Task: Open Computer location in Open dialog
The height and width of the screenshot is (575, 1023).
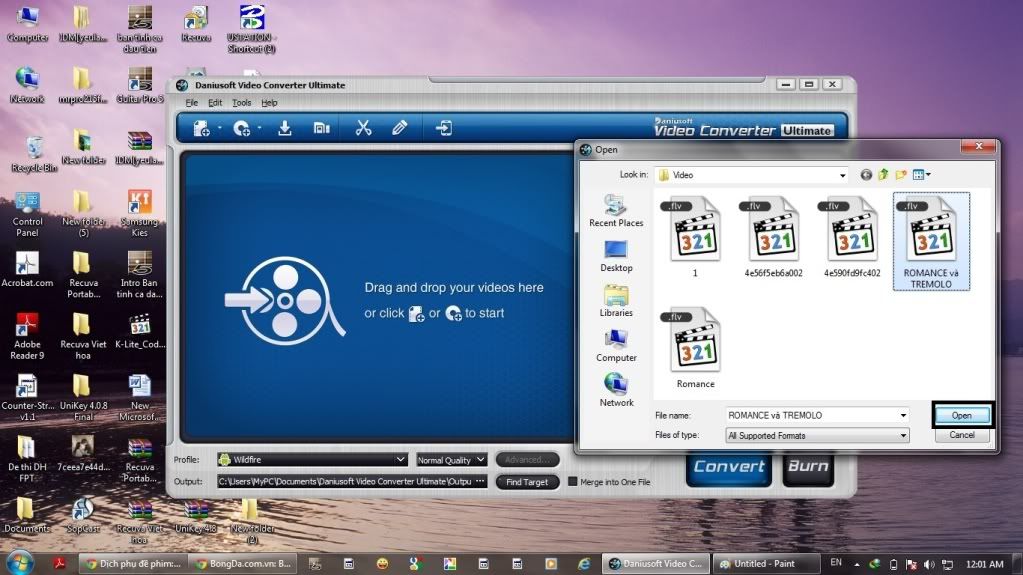Action: click(x=616, y=346)
